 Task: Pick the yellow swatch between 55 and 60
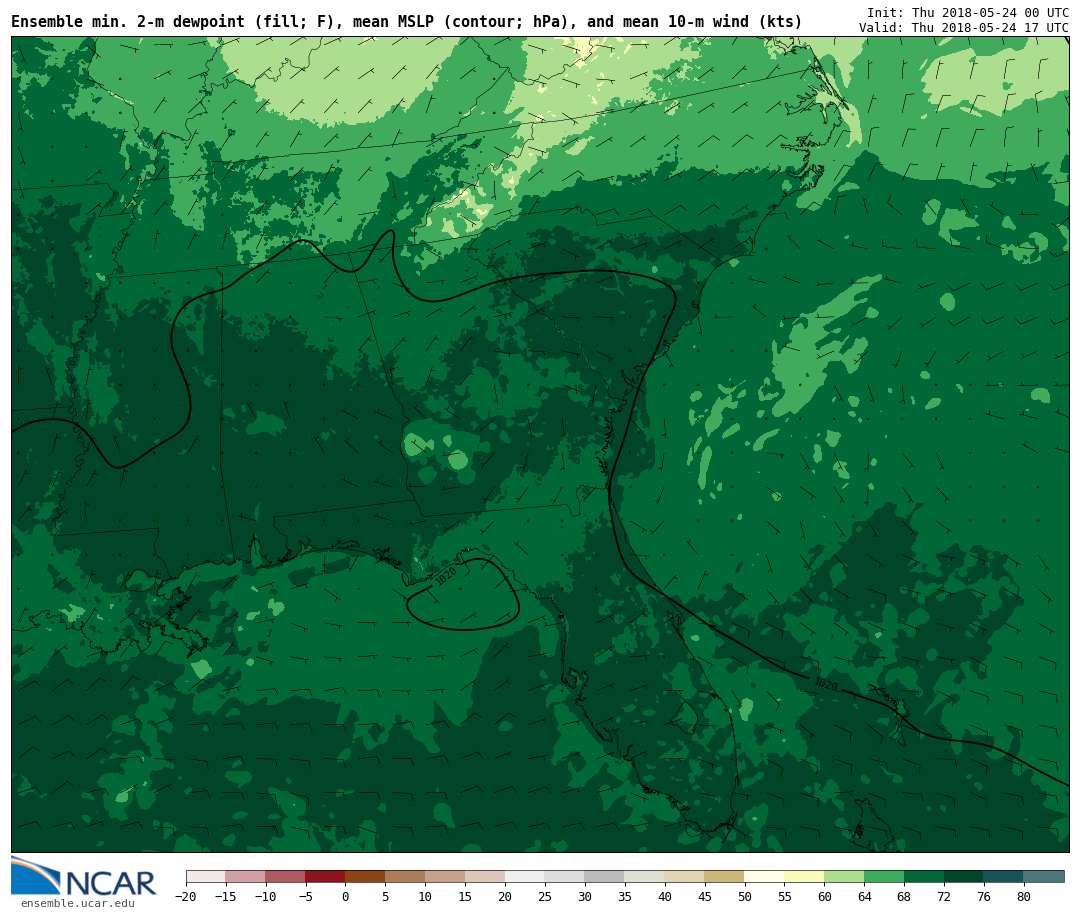(x=804, y=877)
